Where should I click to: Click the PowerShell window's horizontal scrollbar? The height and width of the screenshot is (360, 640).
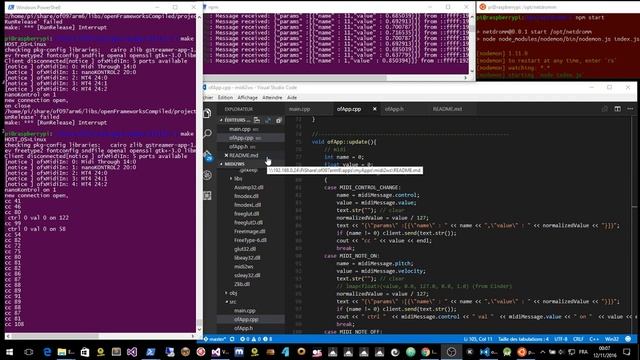click(x=55, y=336)
